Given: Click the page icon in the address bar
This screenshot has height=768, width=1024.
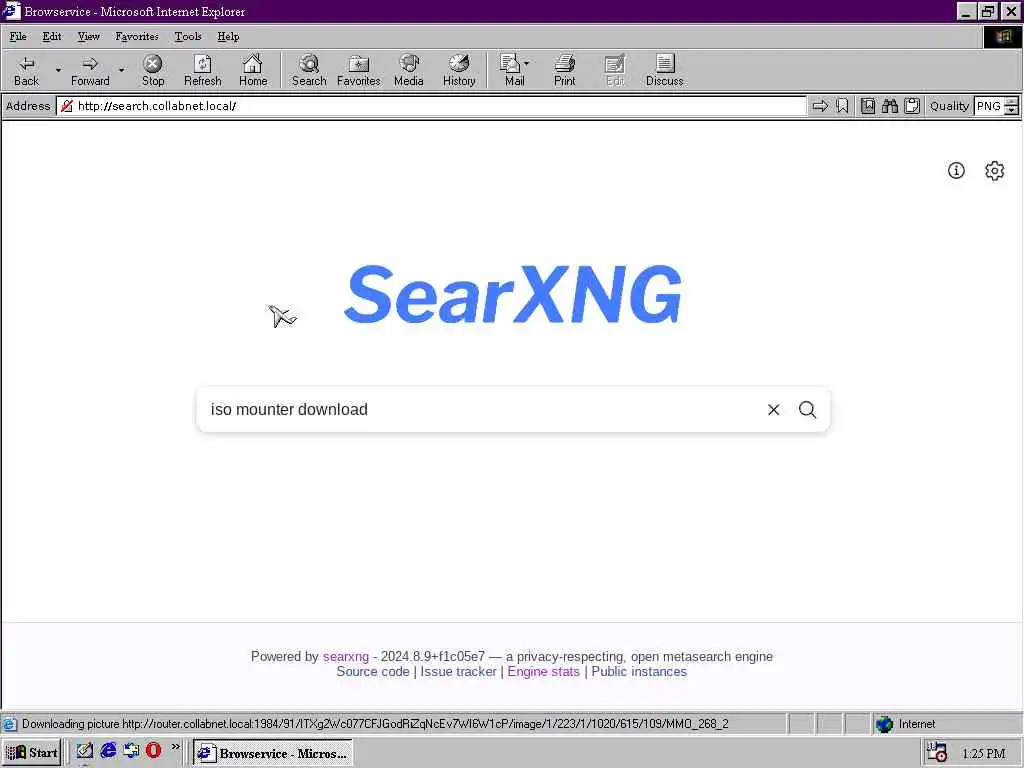Looking at the screenshot, I should 67,106.
